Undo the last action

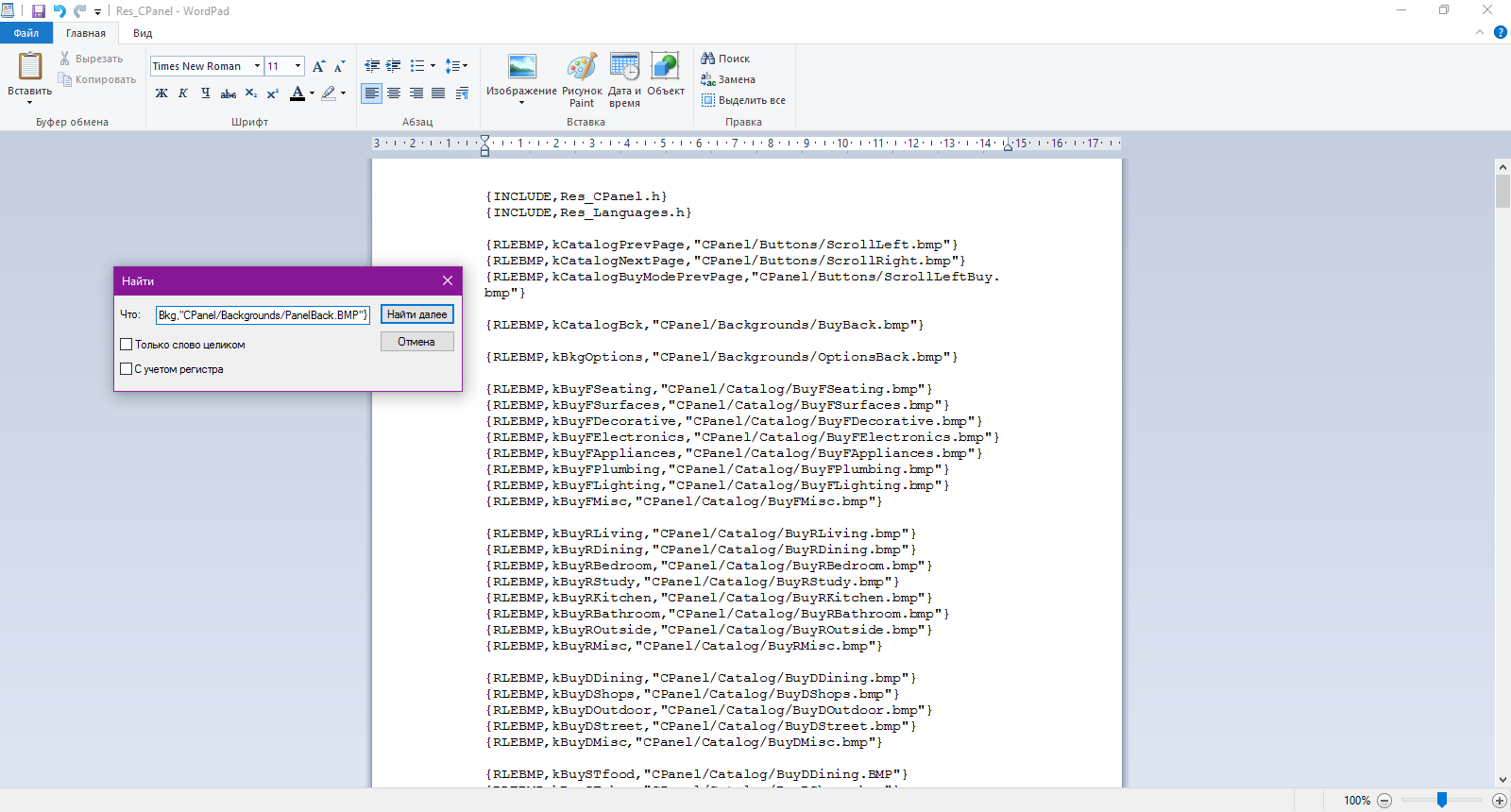(x=59, y=11)
